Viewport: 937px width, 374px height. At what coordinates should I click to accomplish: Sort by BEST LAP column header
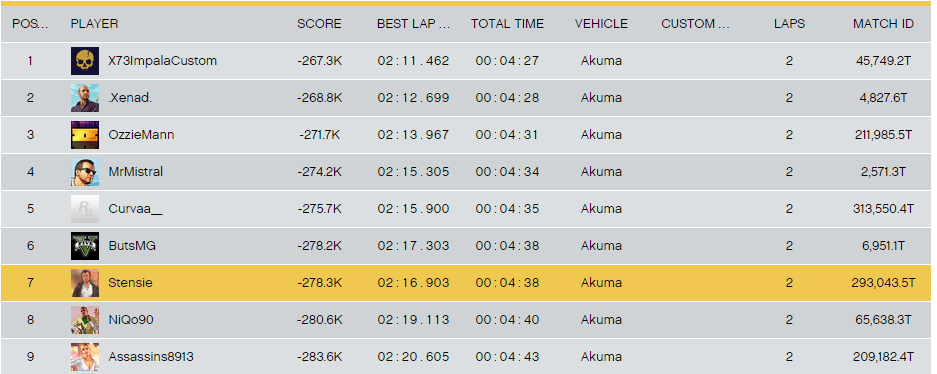tap(414, 24)
